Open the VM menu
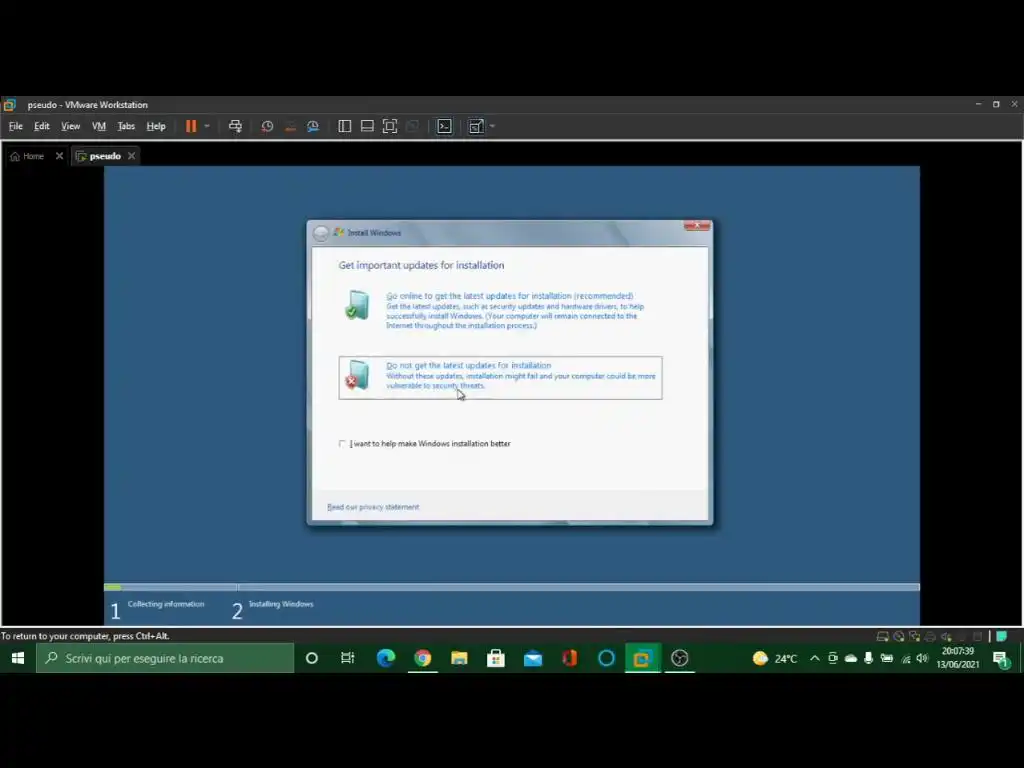Screen dimensions: 1024x768 pos(99,126)
